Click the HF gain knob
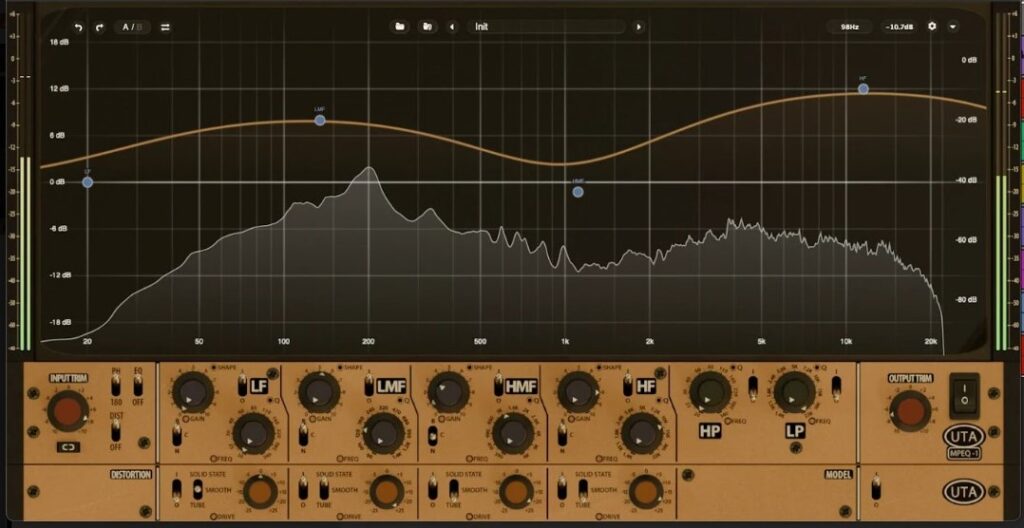This screenshot has height=528, width=1024. [x=578, y=392]
